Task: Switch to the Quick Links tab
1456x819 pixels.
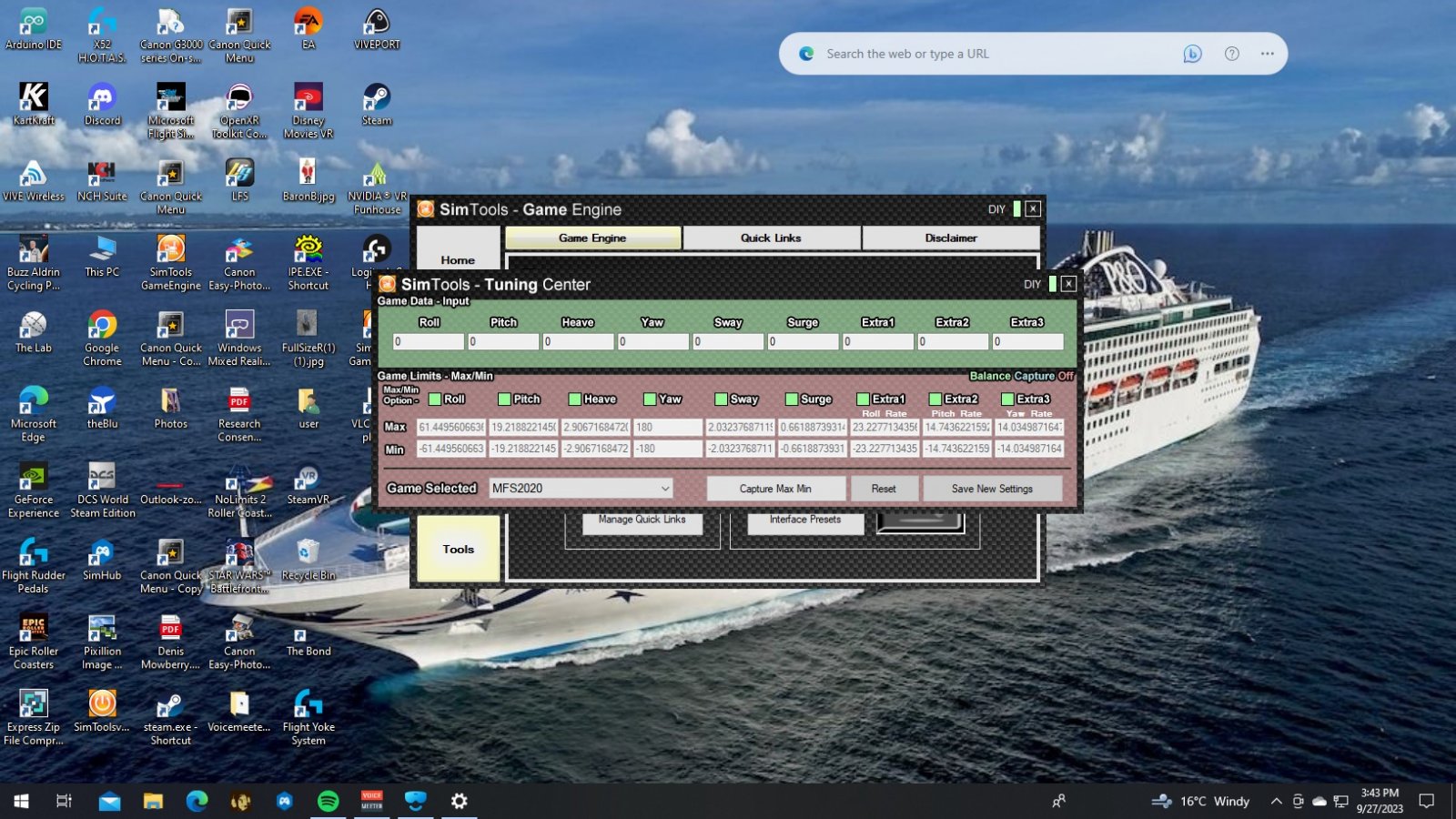Action: click(x=771, y=238)
